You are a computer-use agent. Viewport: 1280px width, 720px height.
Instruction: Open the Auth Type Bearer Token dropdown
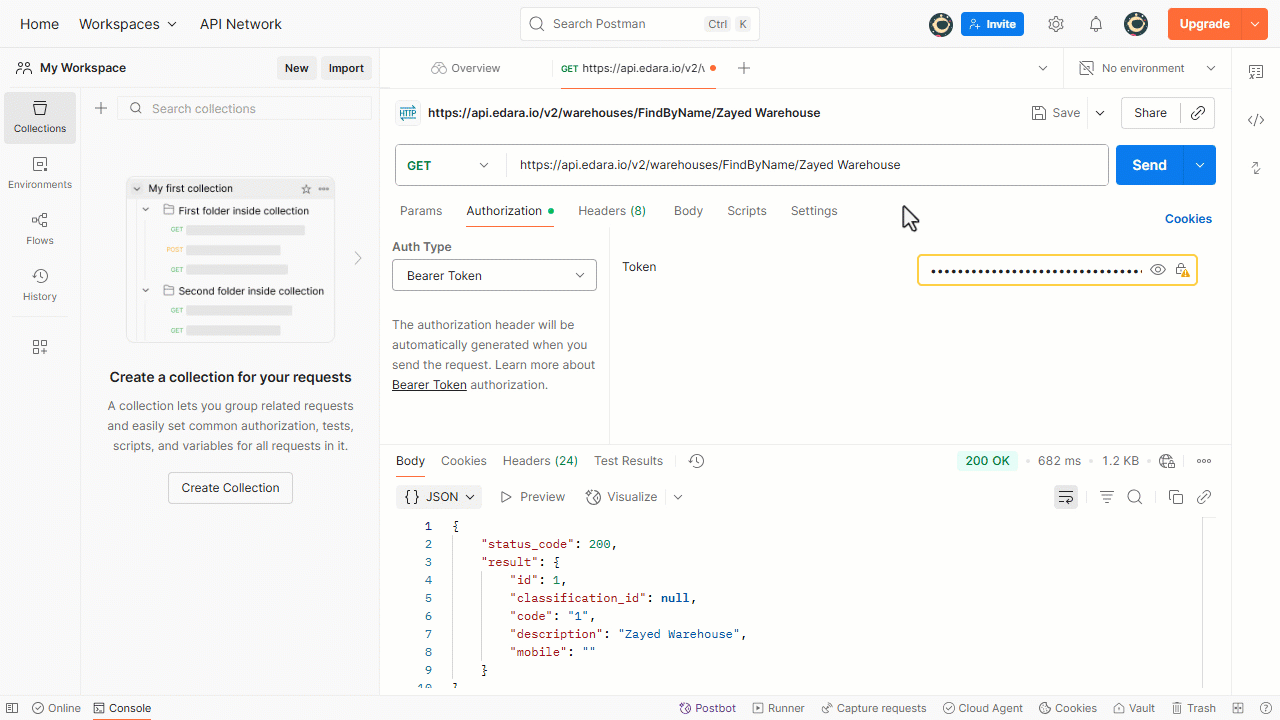pyautogui.click(x=494, y=275)
